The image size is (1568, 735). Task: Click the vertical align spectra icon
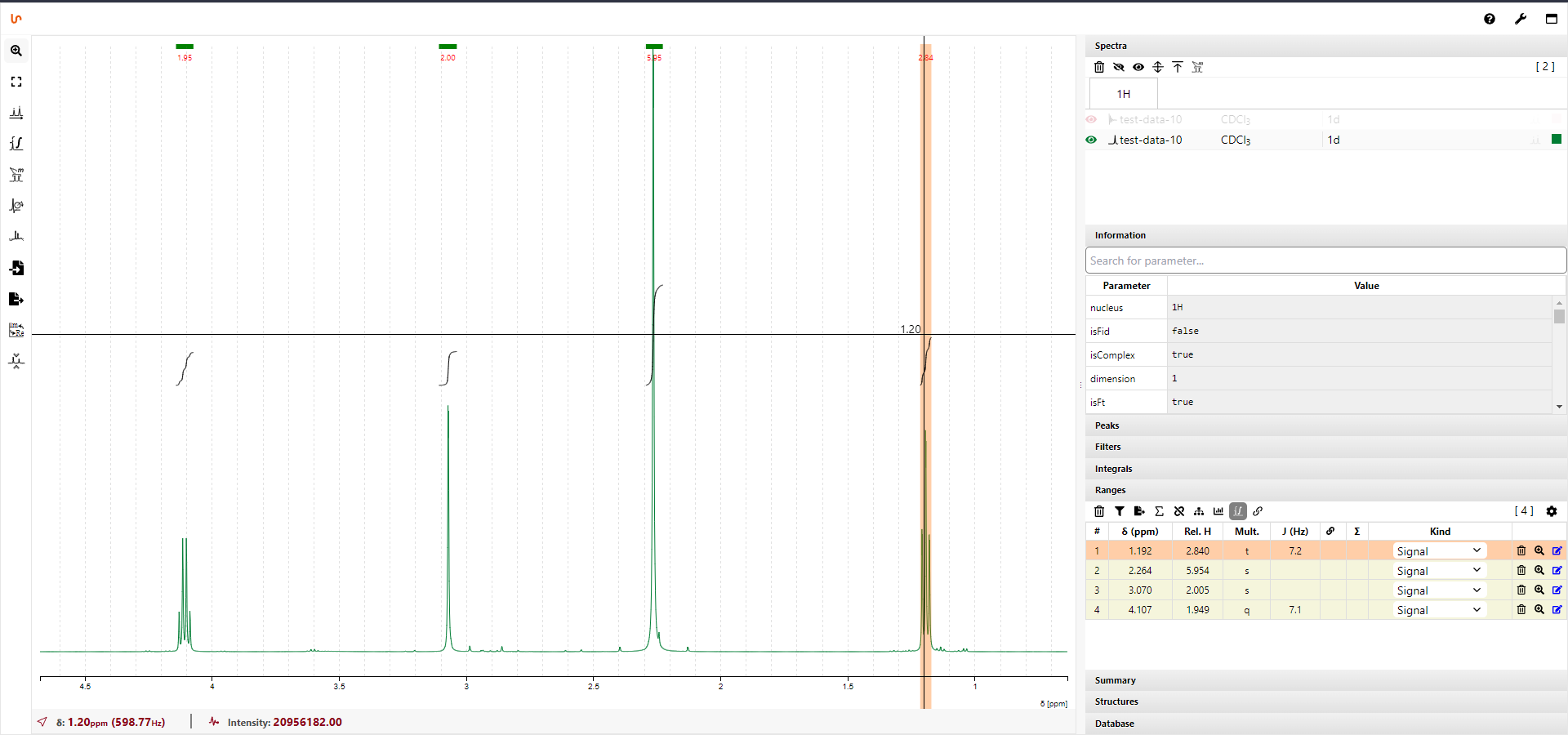pos(1158,67)
